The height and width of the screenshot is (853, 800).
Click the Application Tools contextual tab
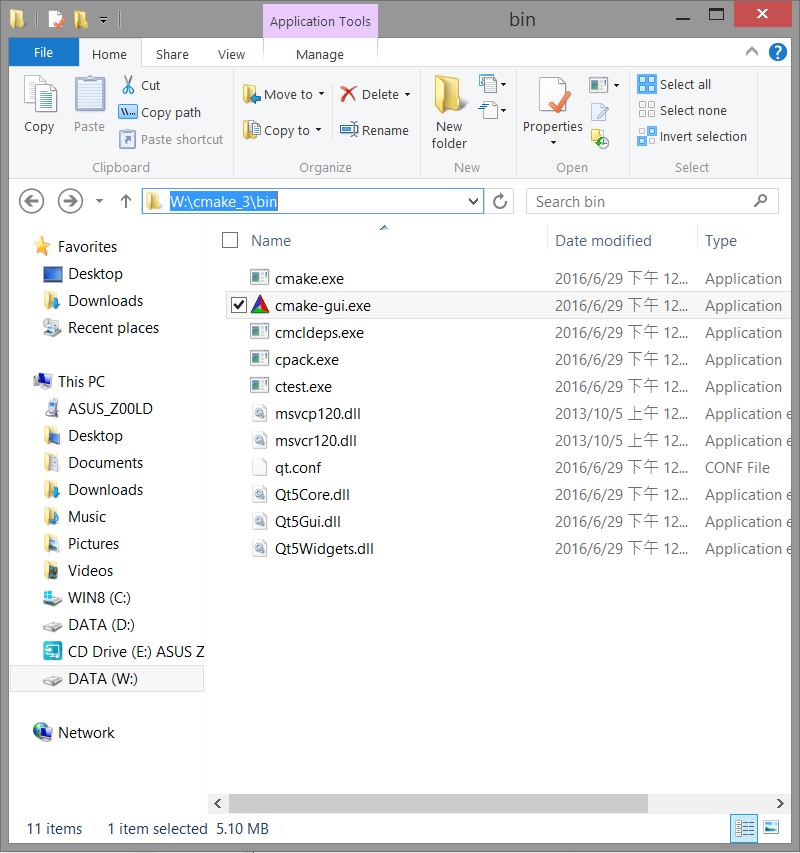pyautogui.click(x=320, y=21)
